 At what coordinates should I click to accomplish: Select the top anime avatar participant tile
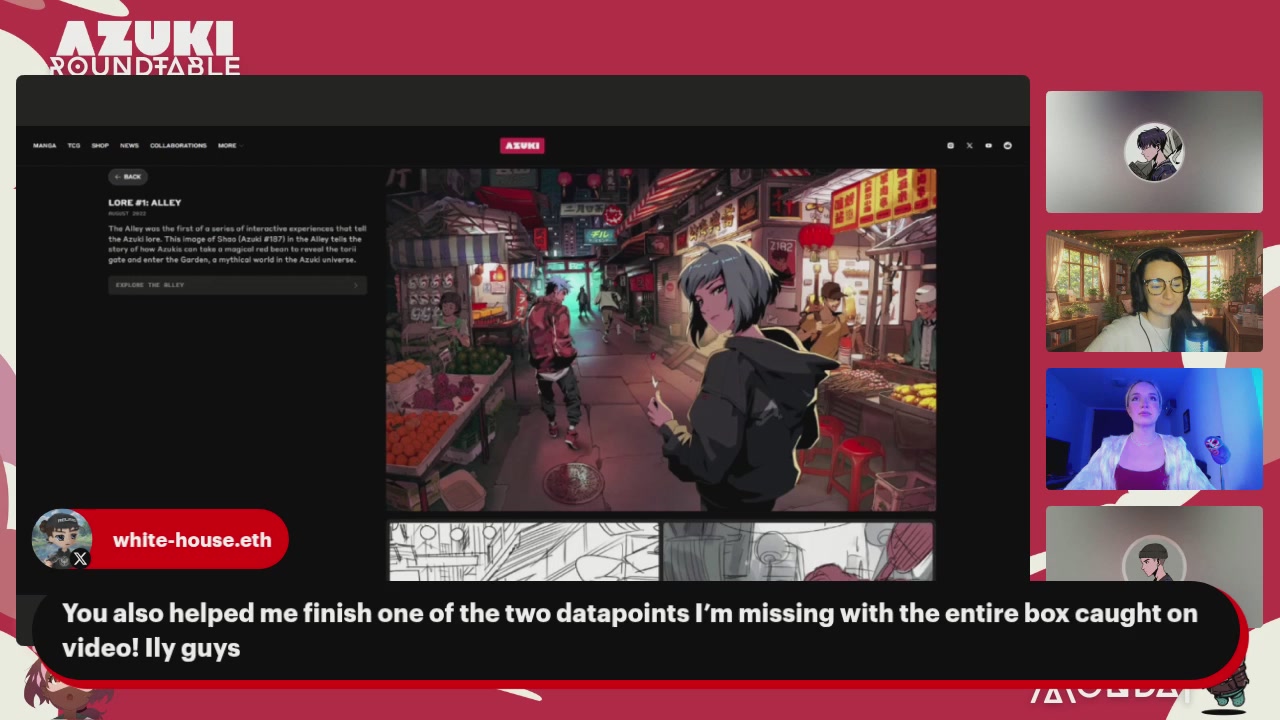[1154, 152]
